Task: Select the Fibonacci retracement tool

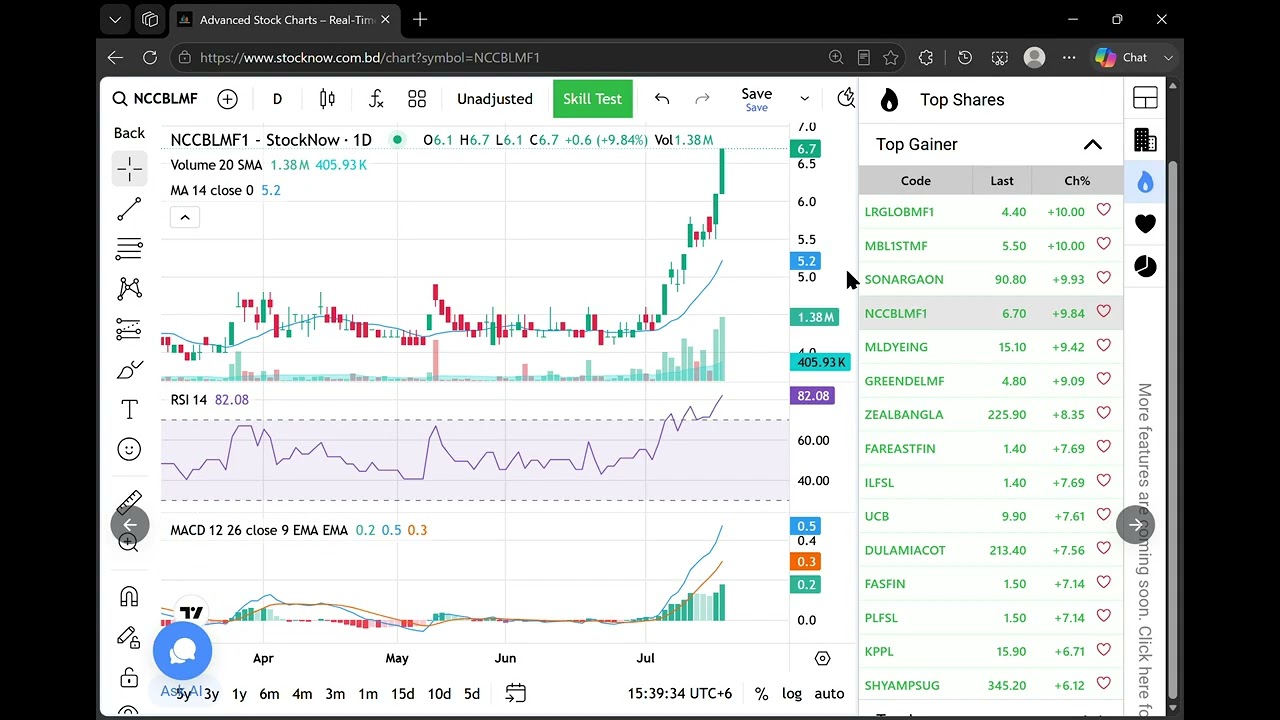Action: pyautogui.click(x=129, y=249)
